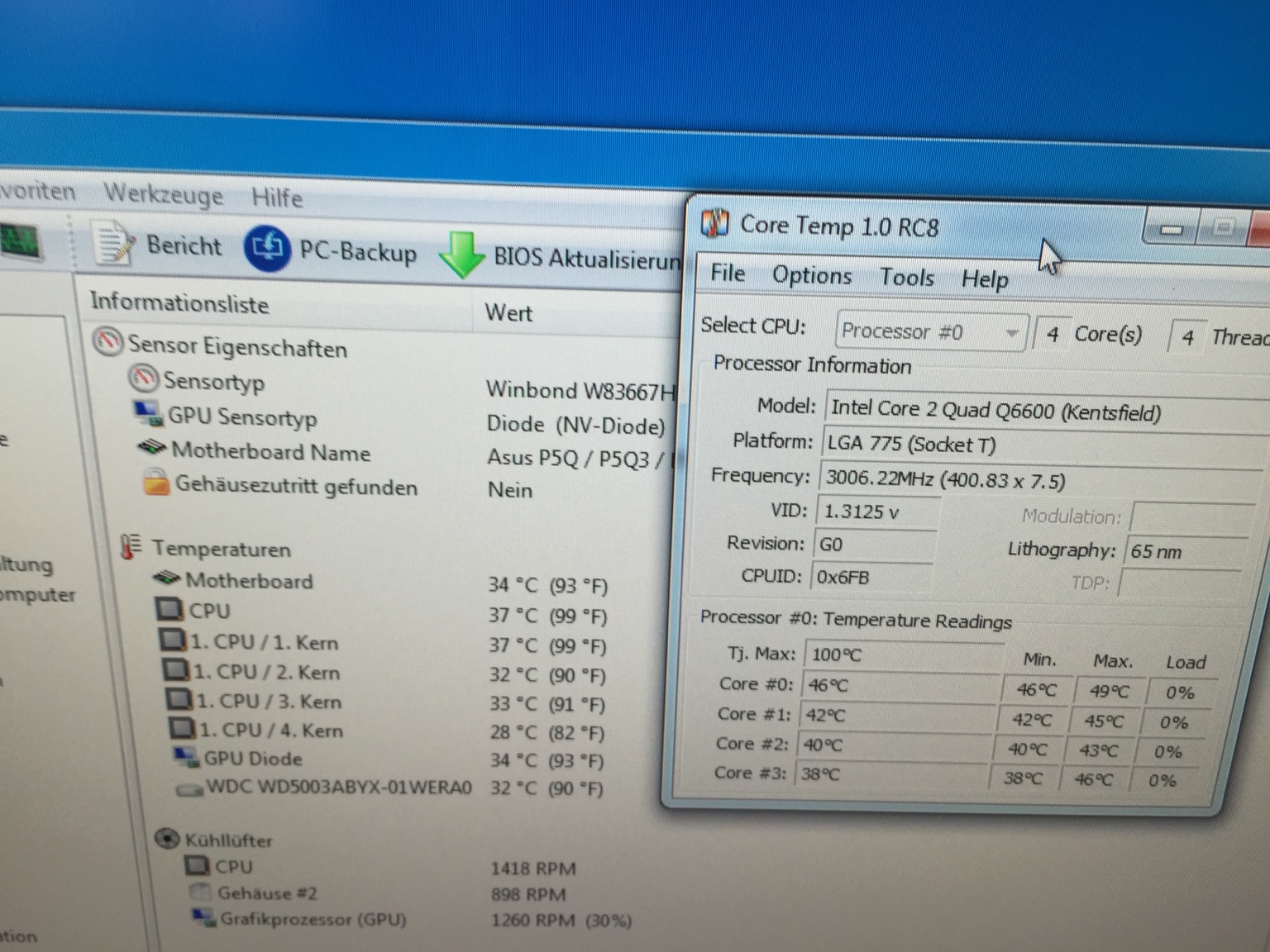
Task: Click the GPU Diode icon
Action: (x=186, y=756)
